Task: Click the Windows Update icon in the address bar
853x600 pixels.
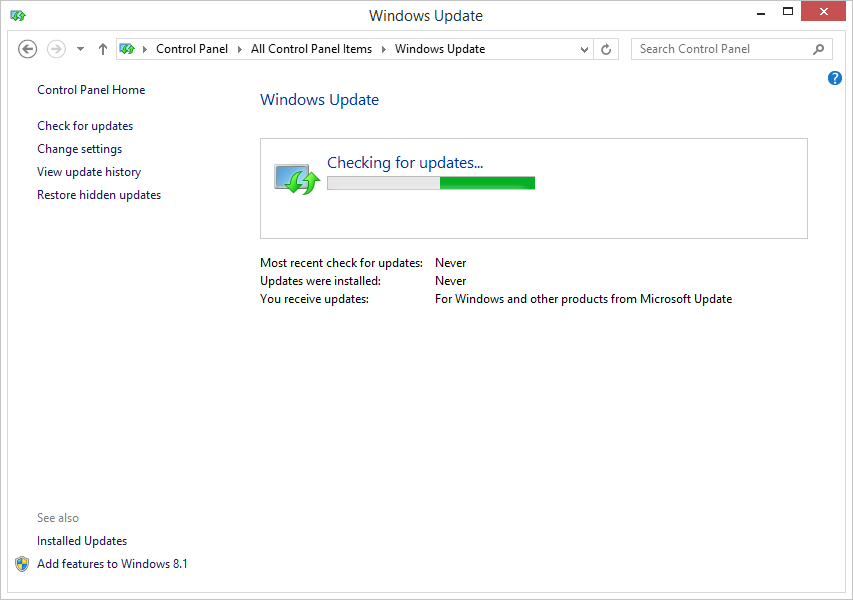Action: click(x=127, y=49)
